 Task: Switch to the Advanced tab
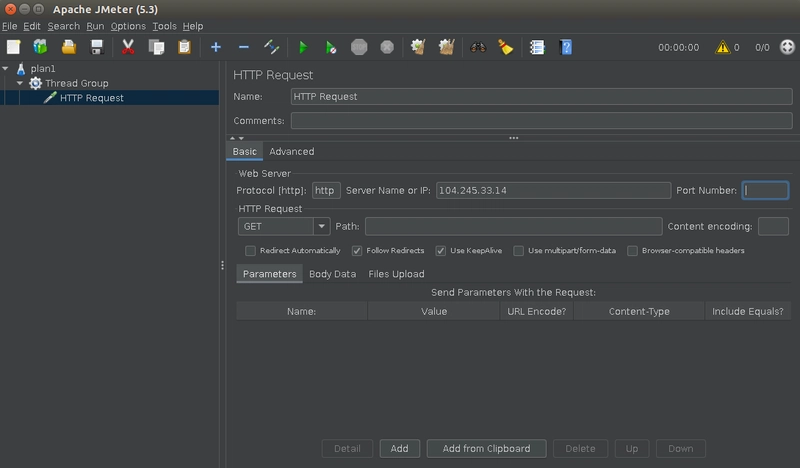(292, 152)
